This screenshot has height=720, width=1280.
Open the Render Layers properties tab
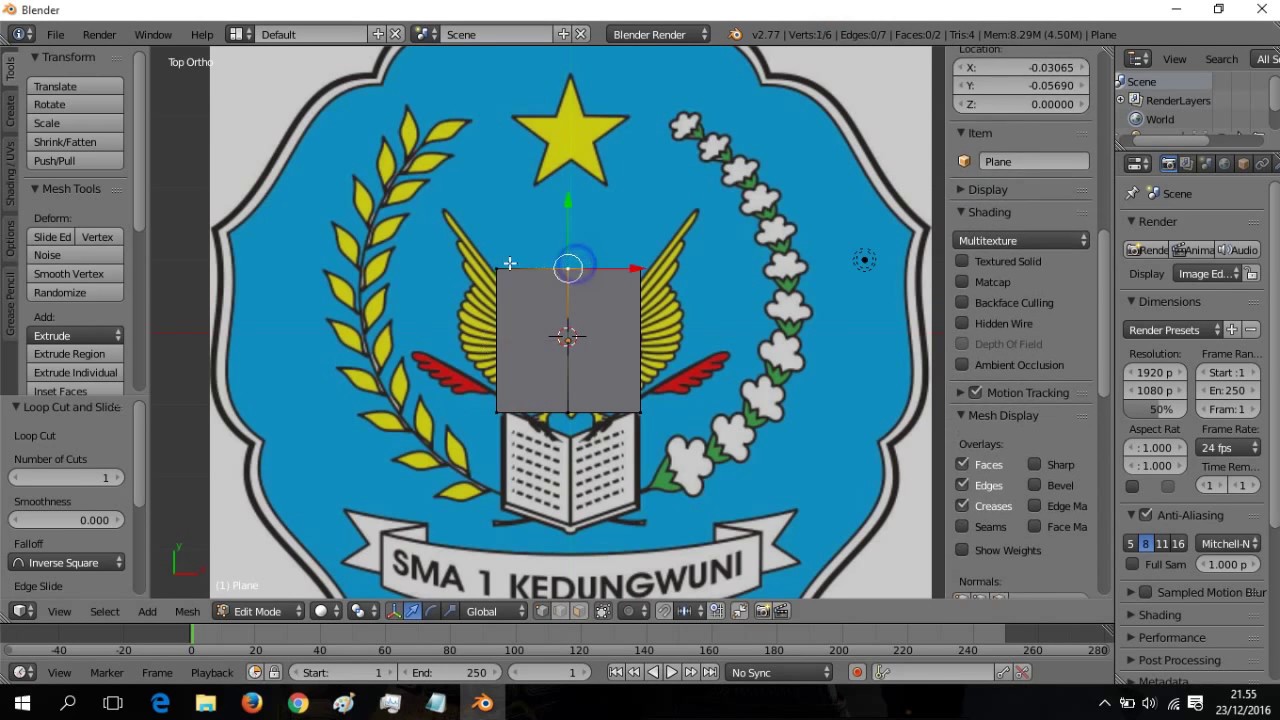[x=1187, y=164]
